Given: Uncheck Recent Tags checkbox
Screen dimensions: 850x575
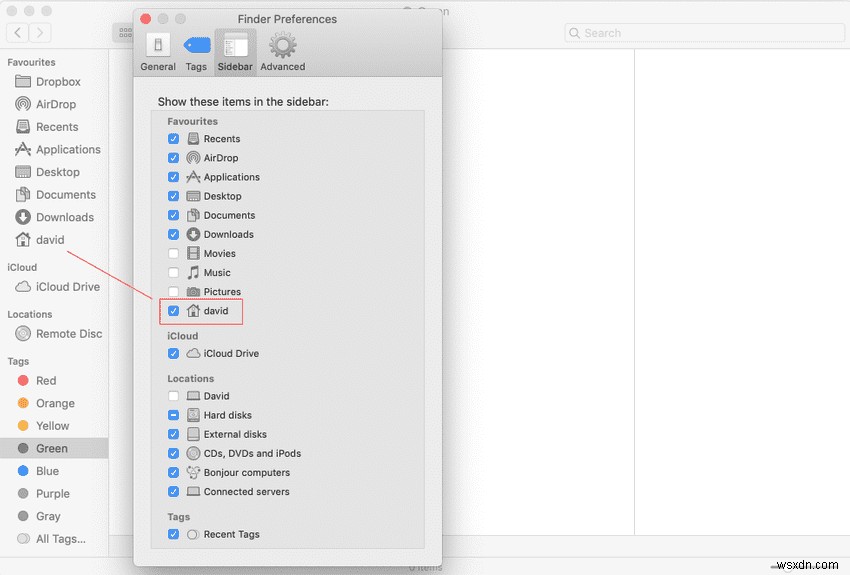Looking at the screenshot, I should click(x=173, y=534).
